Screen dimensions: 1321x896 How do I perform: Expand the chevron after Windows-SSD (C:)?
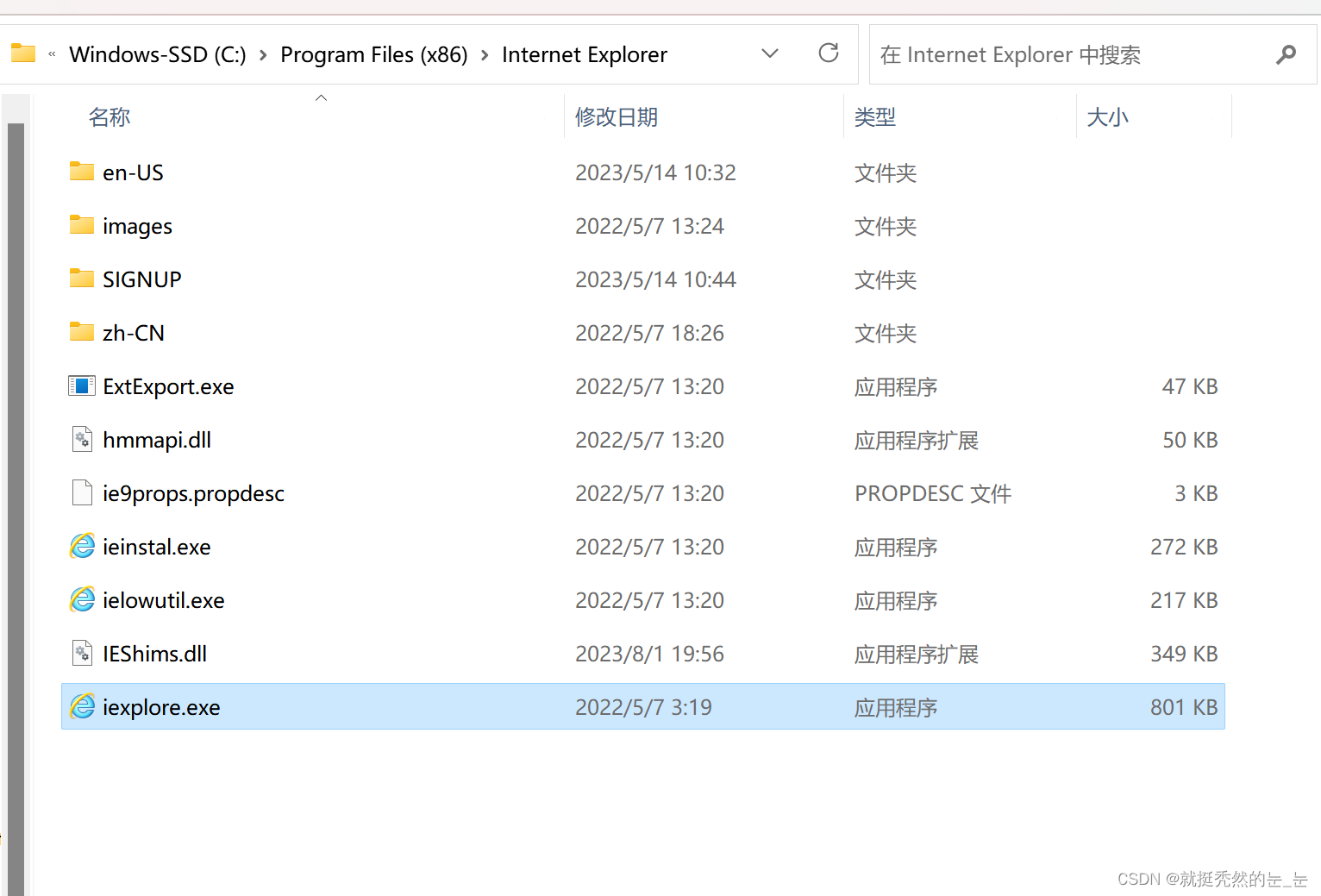point(263,55)
